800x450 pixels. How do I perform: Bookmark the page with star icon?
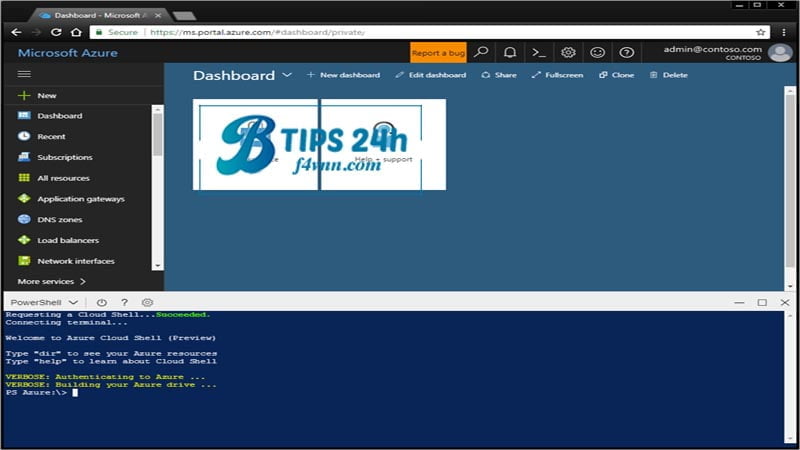761,32
